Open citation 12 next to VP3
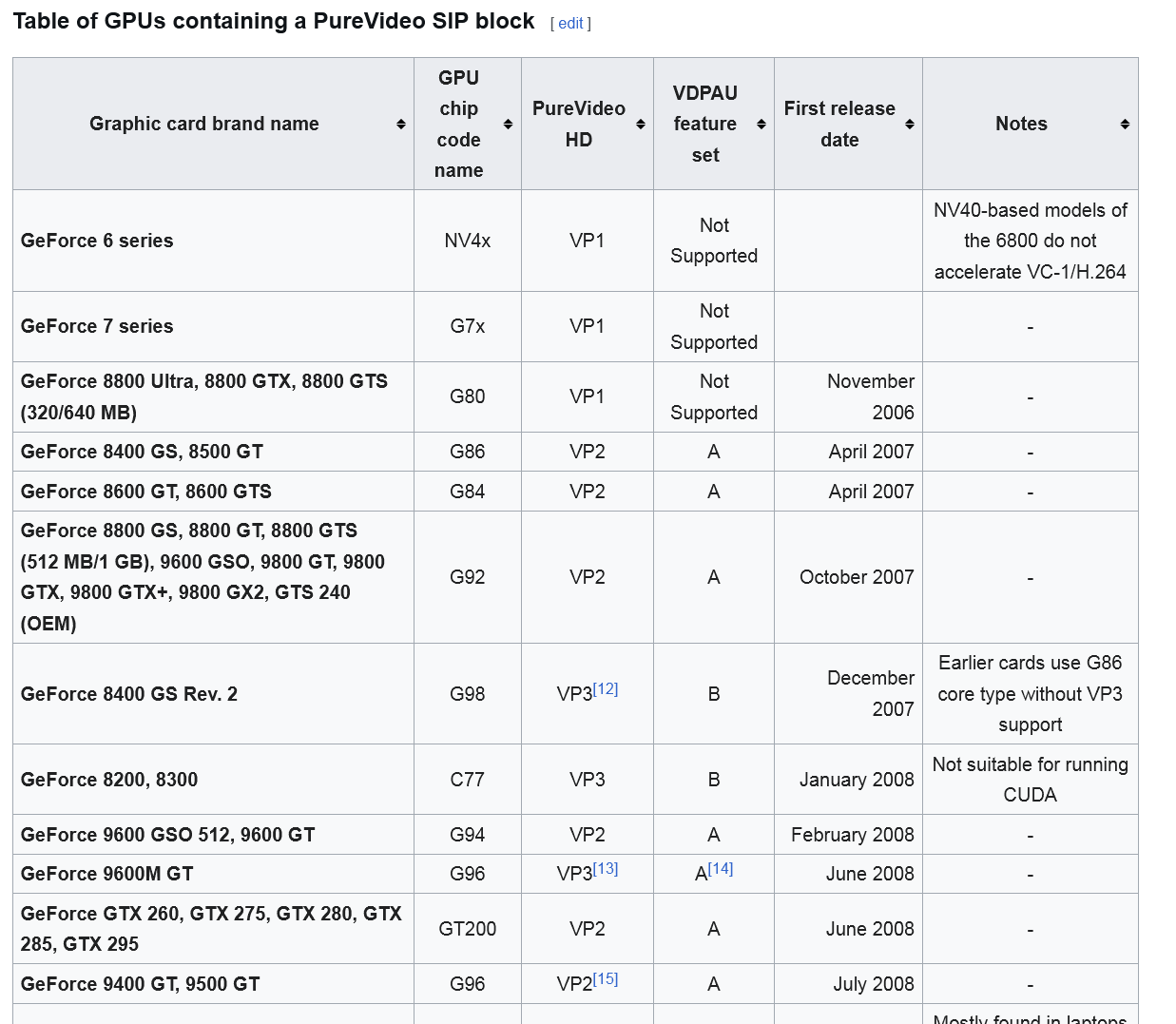Image resolution: width=1176 pixels, height=1024 pixels. pyautogui.click(x=606, y=689)
